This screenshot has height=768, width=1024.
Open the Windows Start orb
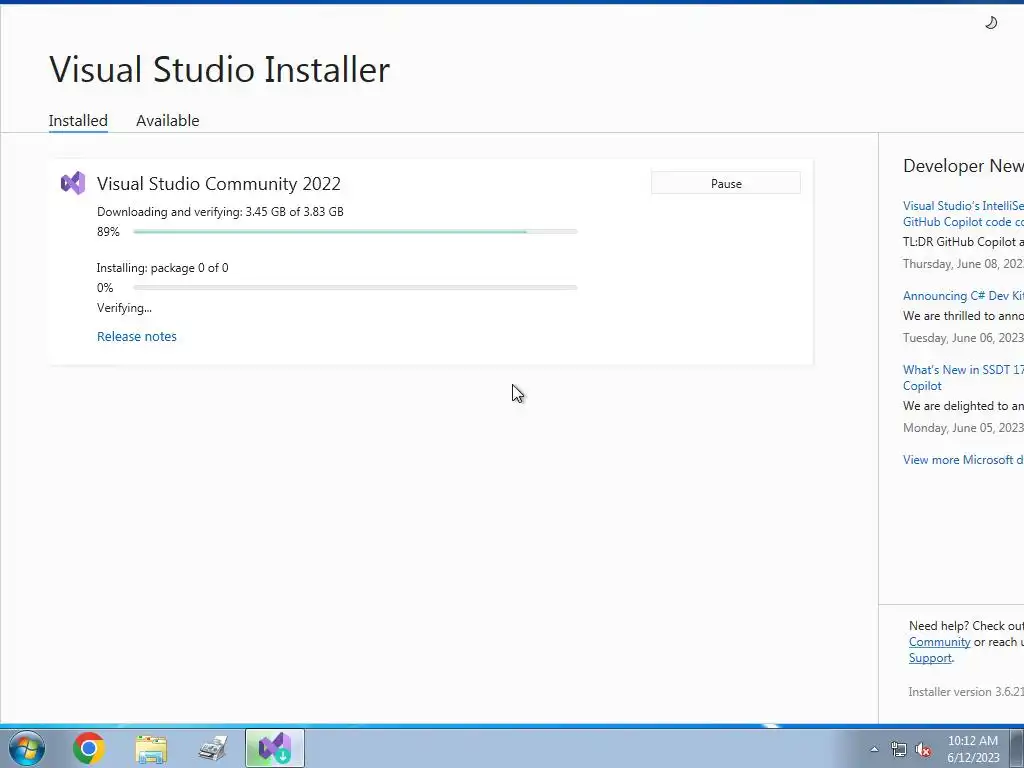27,748
